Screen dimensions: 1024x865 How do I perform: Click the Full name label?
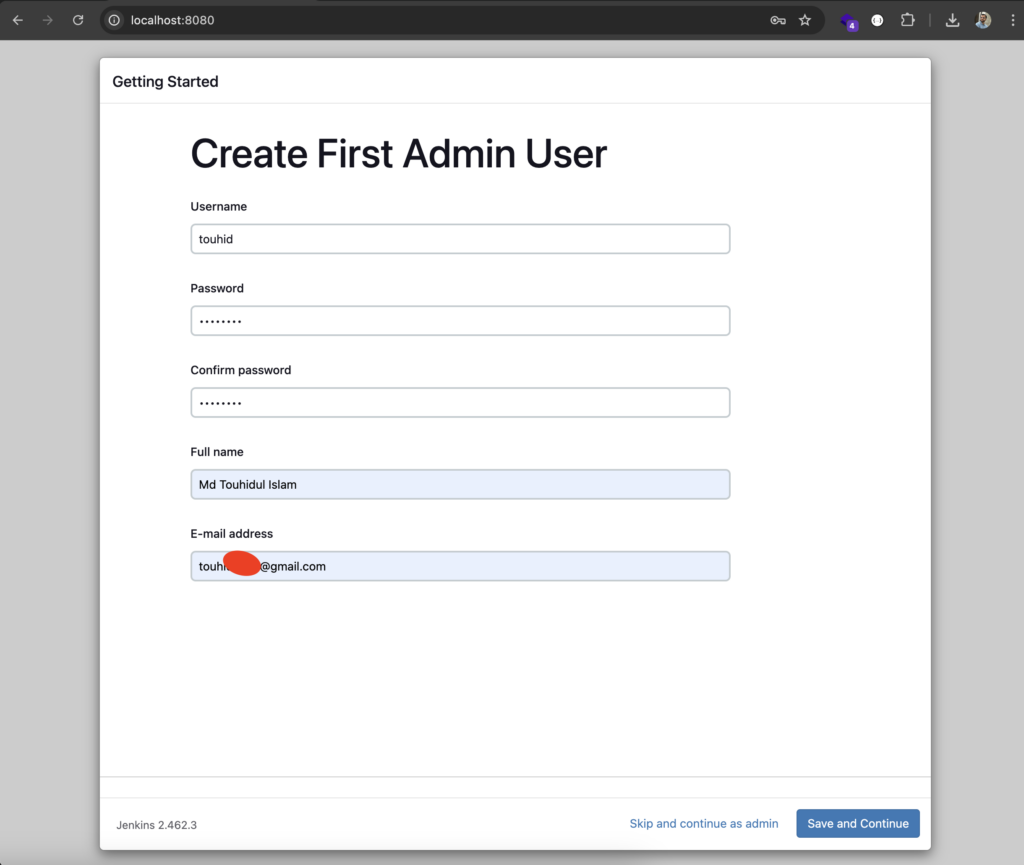click(217, 452)
